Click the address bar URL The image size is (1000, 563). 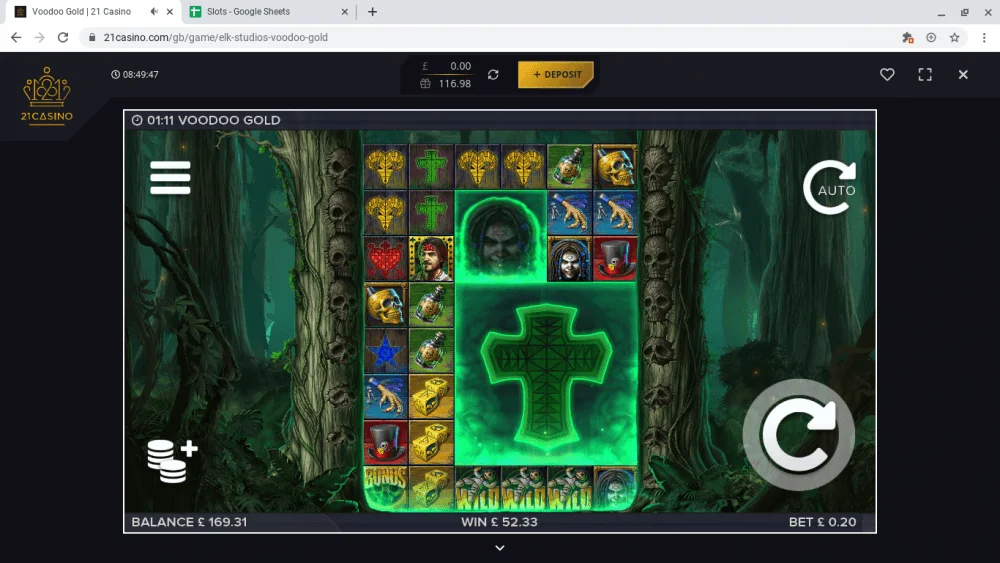click(x=216, y=38)
